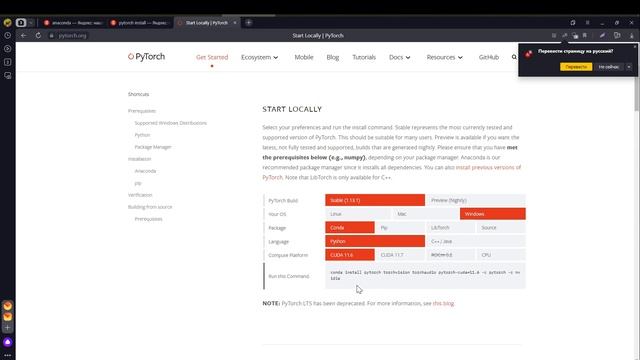Open 'install previous versions of PyTorch' link
The height and width of the screenshot is (360, 640).
[x=391, y=172]
